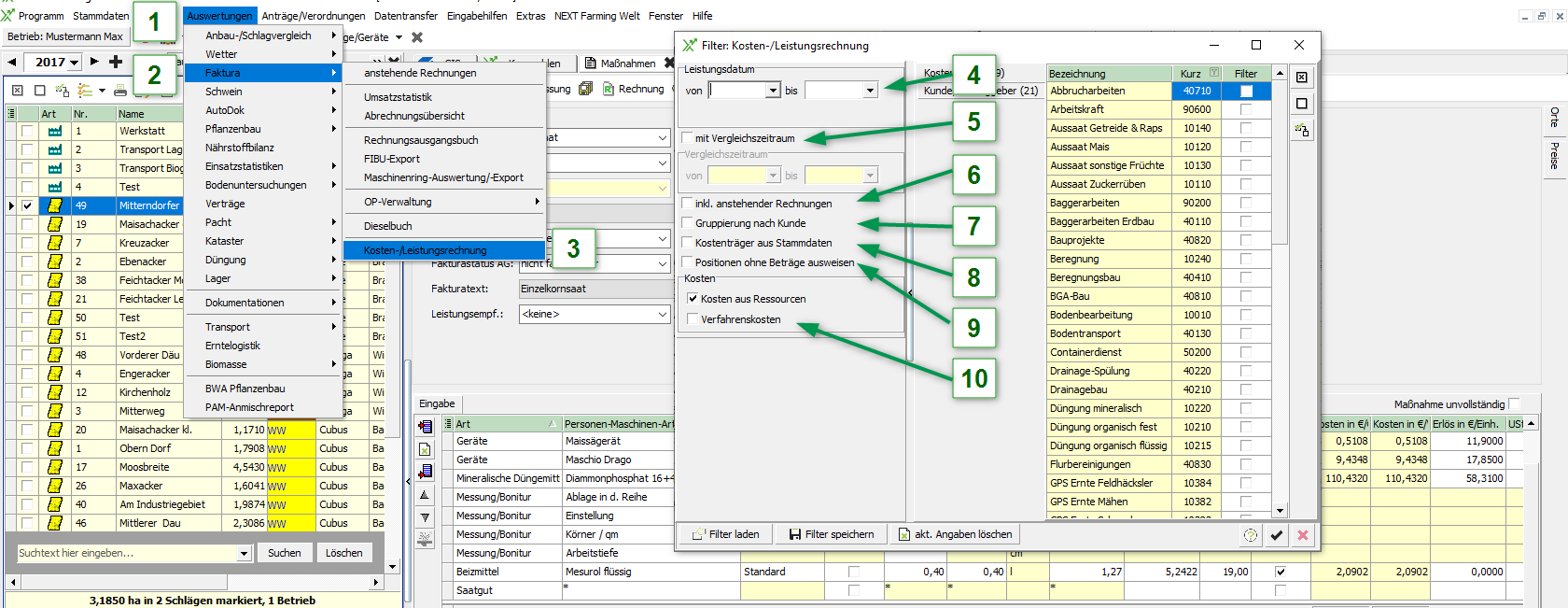
Task: Confirm filter with the checkmark icon
Action: pyautogui.click(x=1276, y=535)
